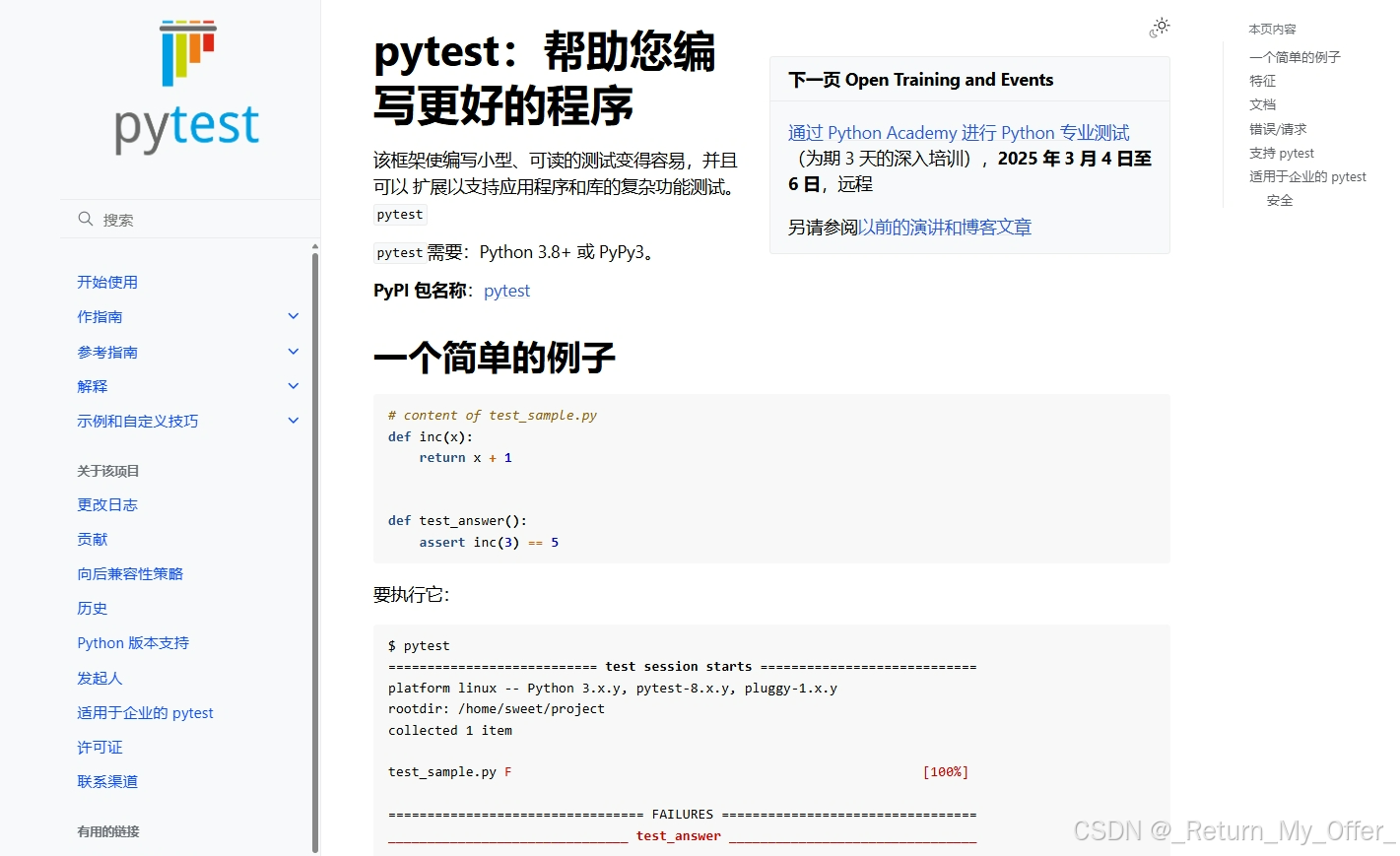Toggle the light/dark theme sun icon
Screen dimensions: 1400x856
coord(1160,28)
